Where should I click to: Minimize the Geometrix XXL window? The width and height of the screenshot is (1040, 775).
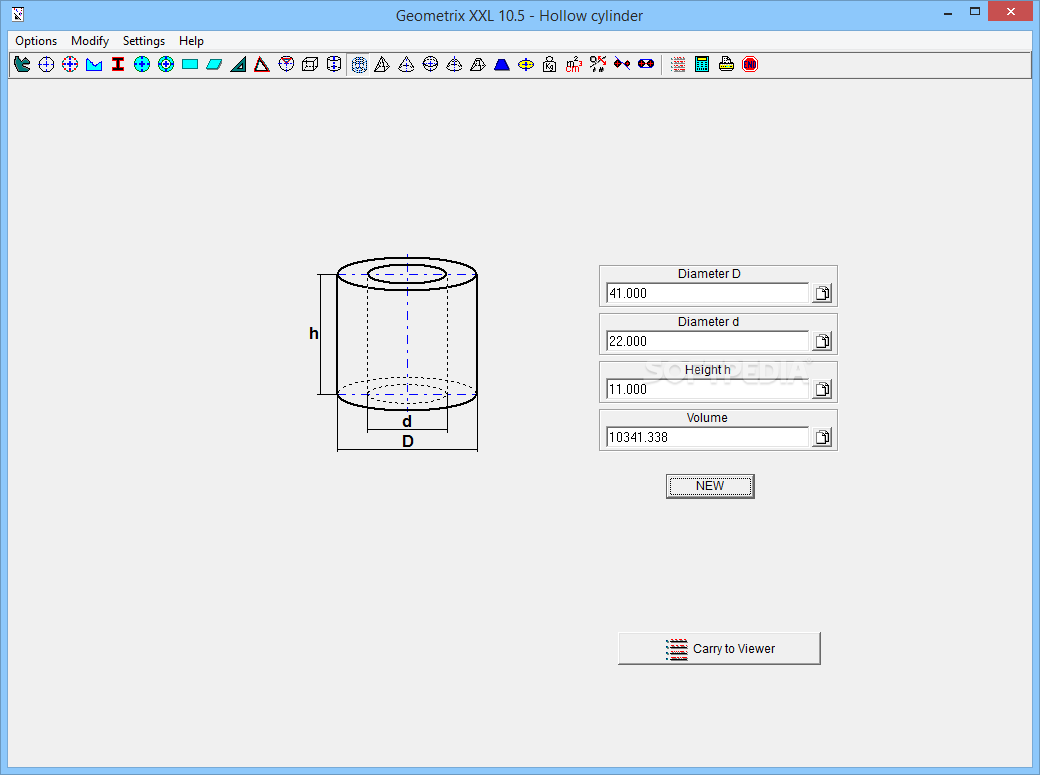pos(948,13)
